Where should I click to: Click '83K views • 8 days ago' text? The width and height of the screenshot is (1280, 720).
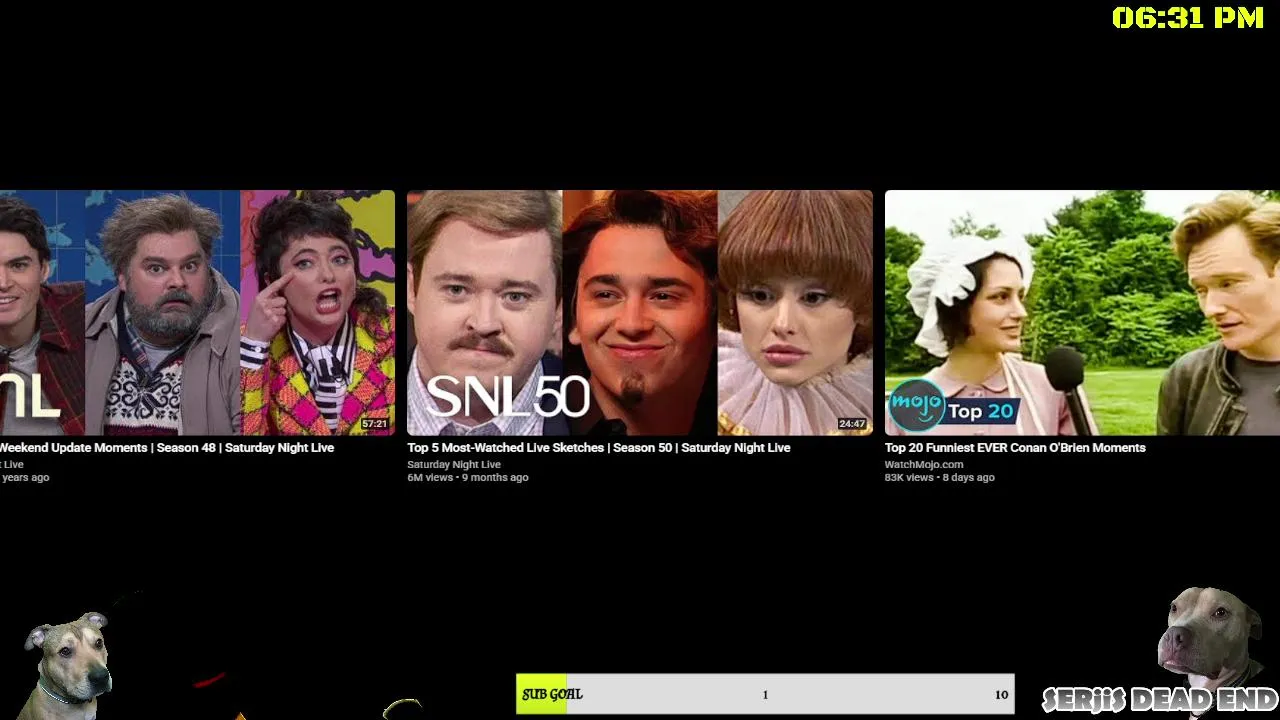pyautogui.click(x=940, y=478)
